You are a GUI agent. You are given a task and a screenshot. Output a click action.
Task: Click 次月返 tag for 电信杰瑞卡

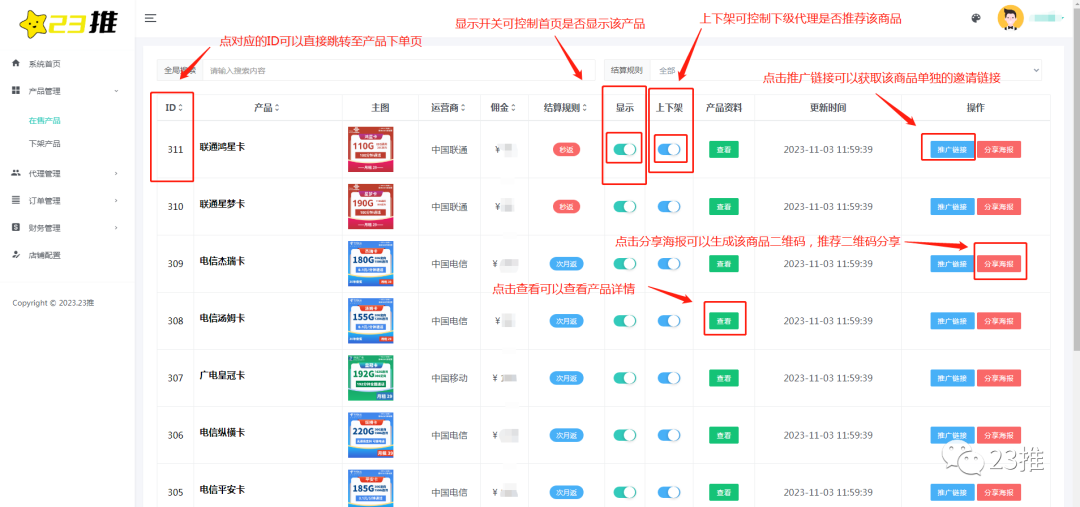(x=566, y=264)
